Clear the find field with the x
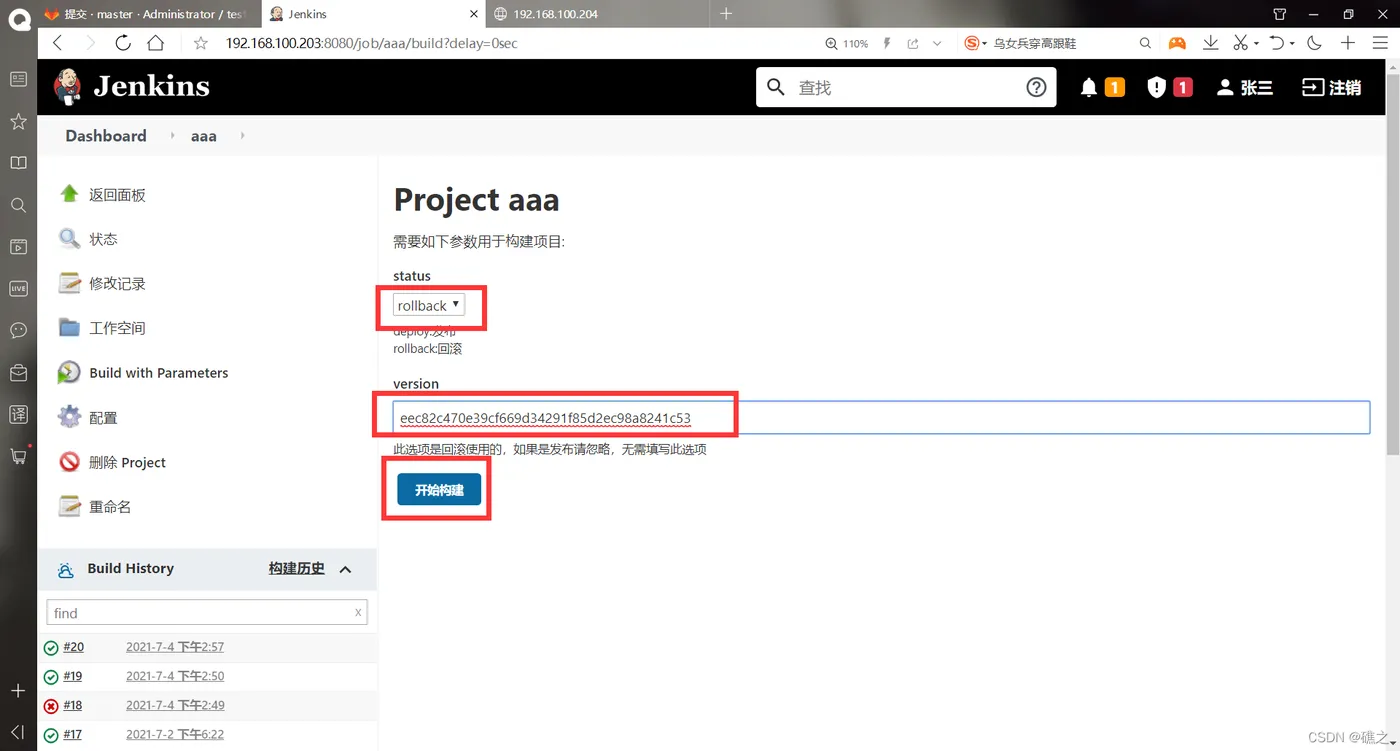The image size is (1400, 751). (x=358, y=612)
